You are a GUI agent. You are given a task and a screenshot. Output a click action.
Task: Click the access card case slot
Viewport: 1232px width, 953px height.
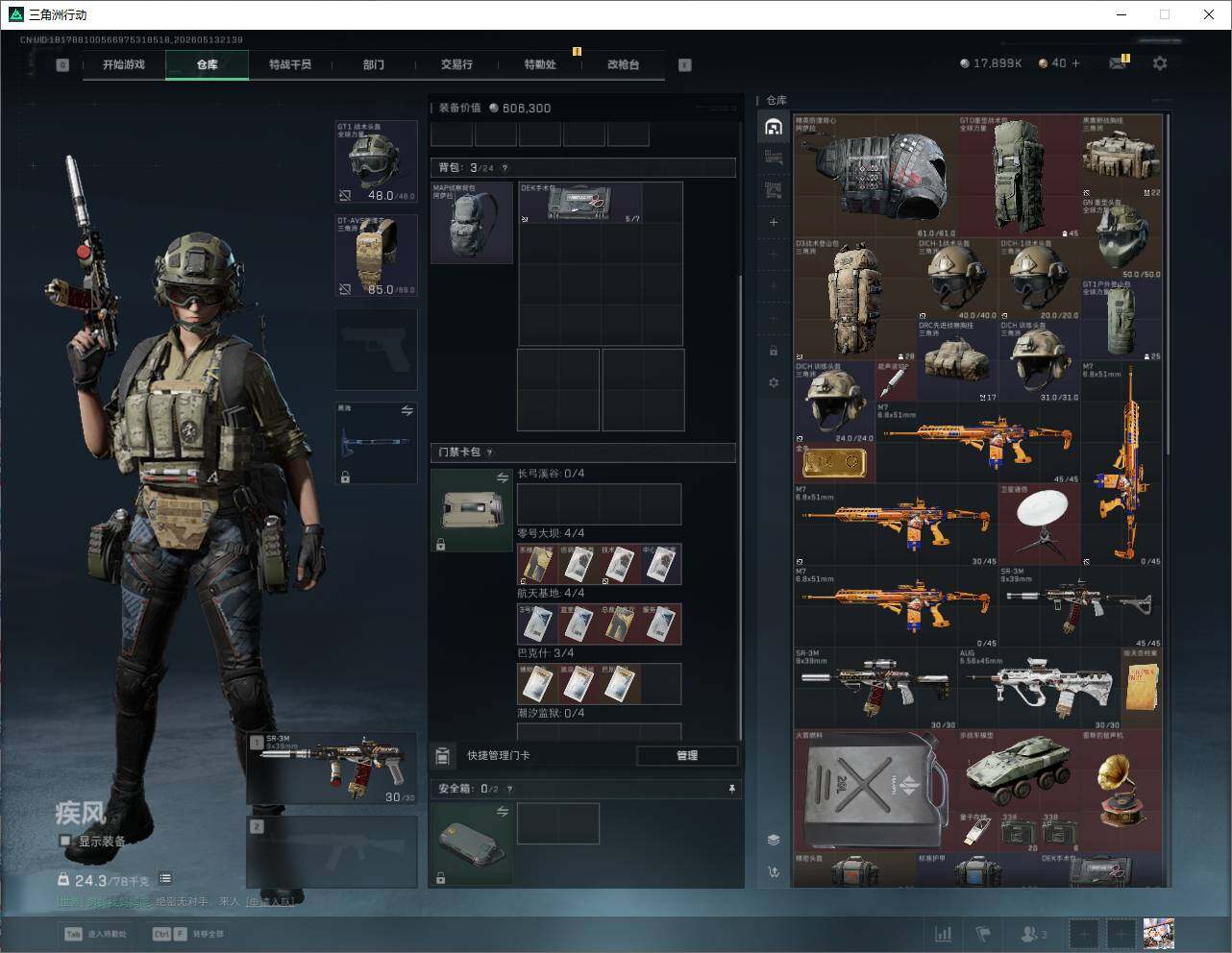coord(472,510)
